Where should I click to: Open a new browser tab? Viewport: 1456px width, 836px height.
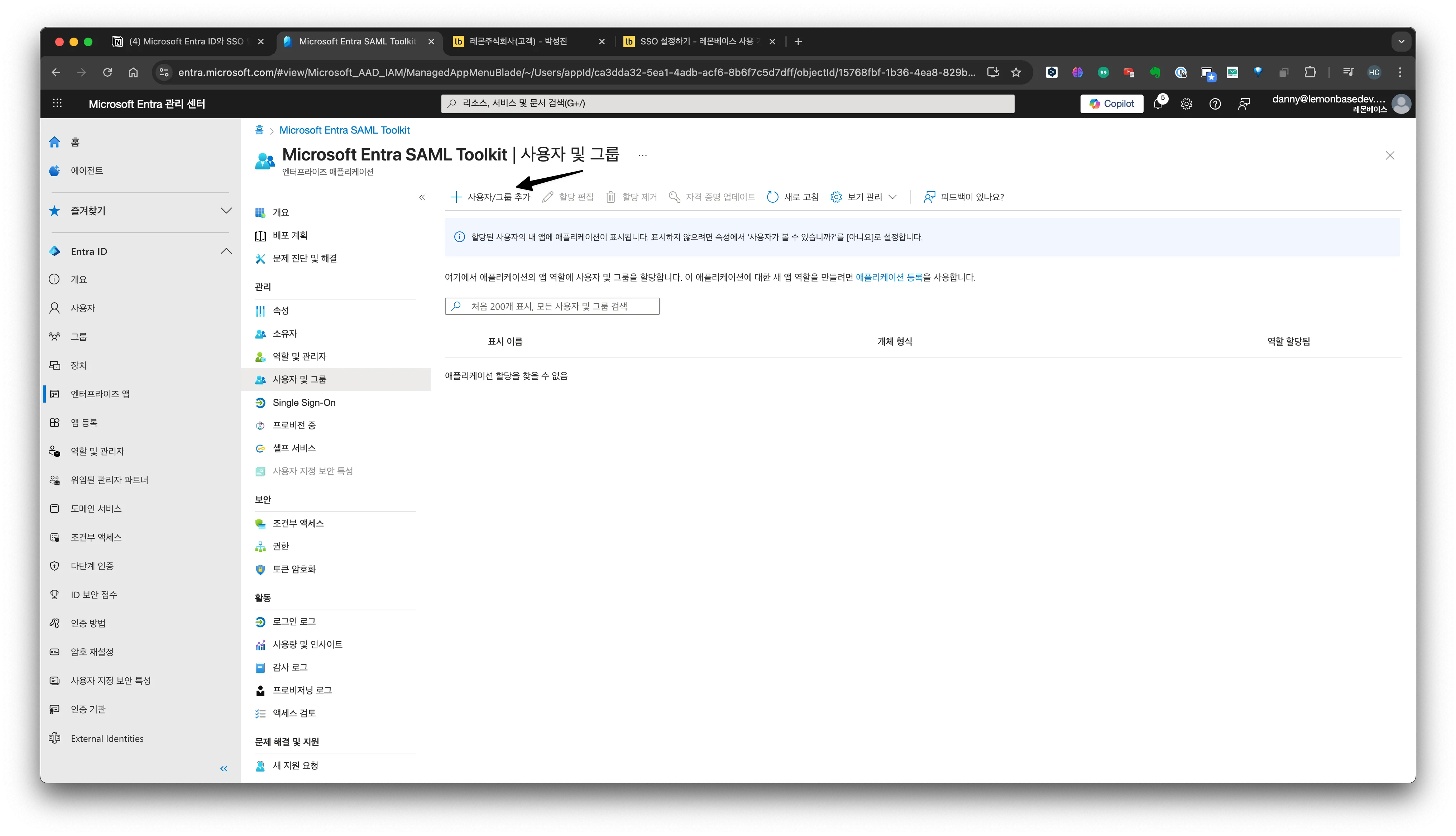[798, 41]
